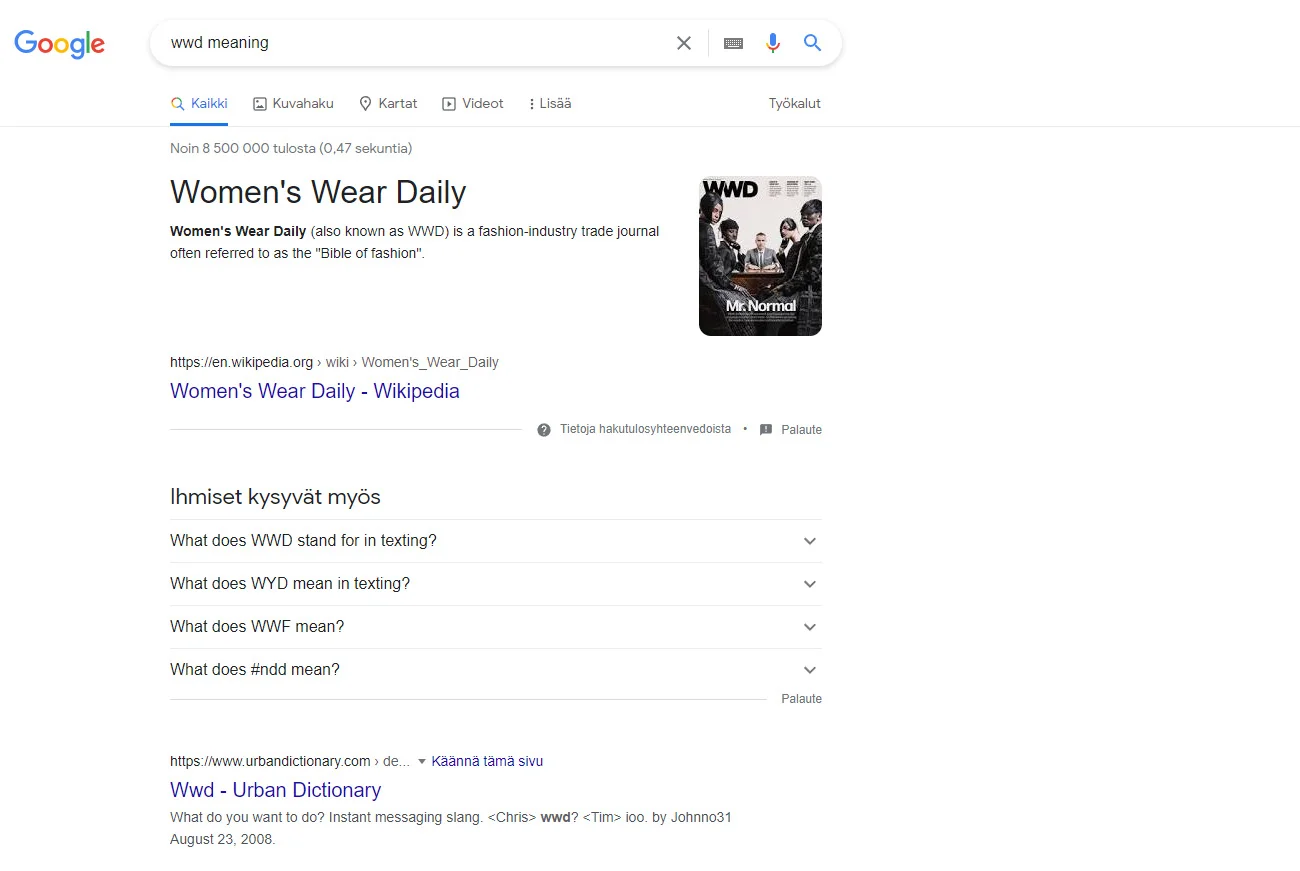Image resolution: width=1300 pixels, height=871 pixels.
Task: Click the blue magnifying glass search icon
Action: 812,43
